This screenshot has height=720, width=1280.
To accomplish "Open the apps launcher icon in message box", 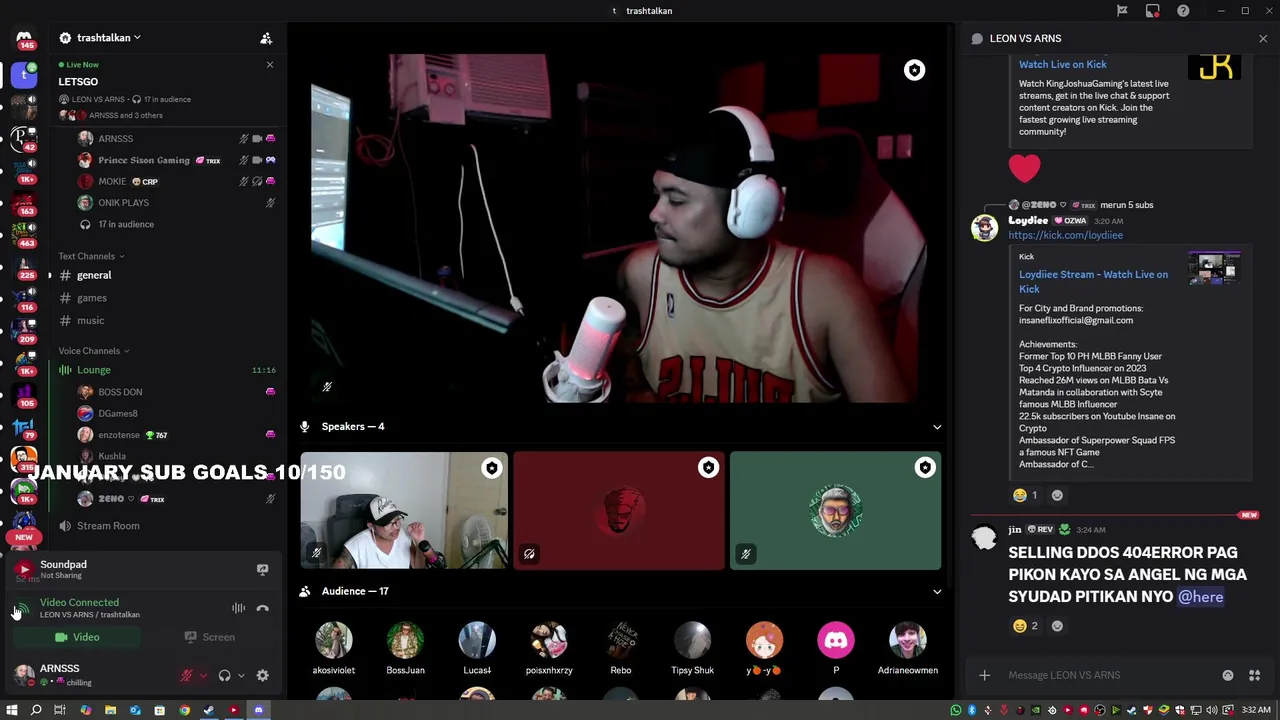I will 1255,676.
